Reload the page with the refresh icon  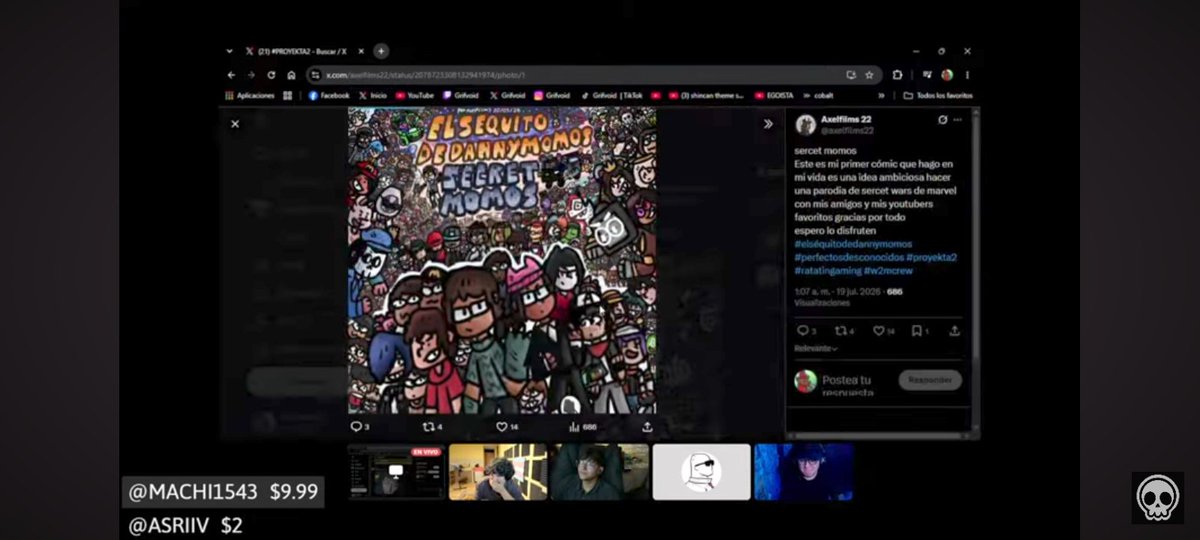tap(271, 75)
